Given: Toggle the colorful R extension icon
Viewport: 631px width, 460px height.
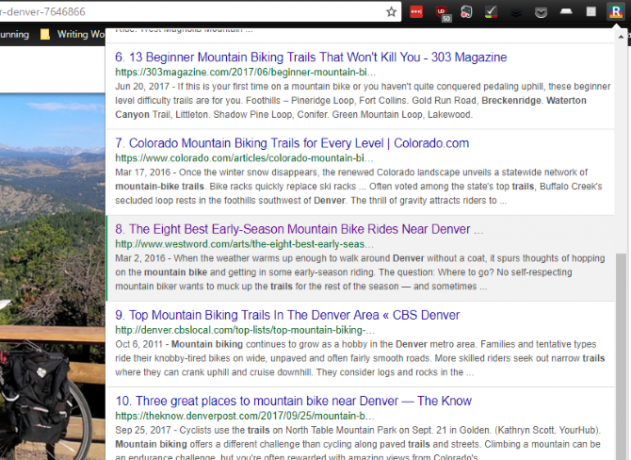Looking at the screenshot, I should pyautogui.click(x=615, y=12).
